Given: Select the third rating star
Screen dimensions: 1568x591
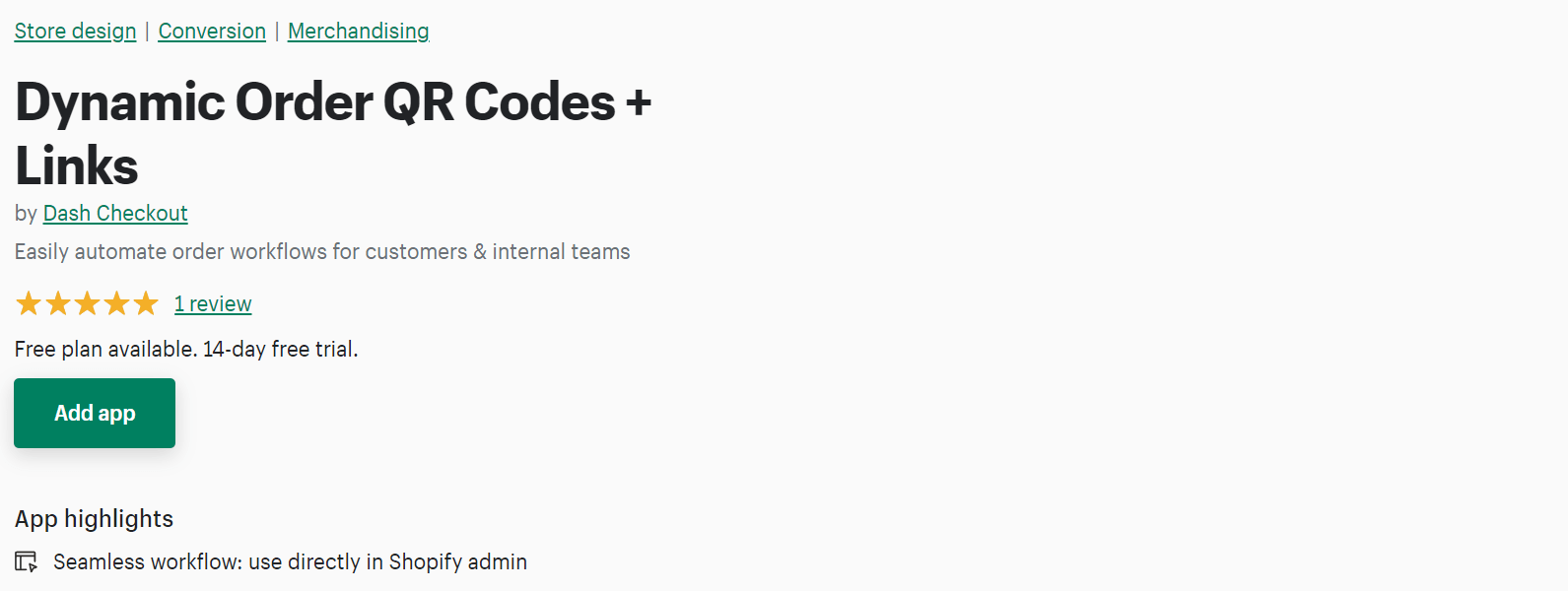Looking at the screenshot, I should 88,303.
